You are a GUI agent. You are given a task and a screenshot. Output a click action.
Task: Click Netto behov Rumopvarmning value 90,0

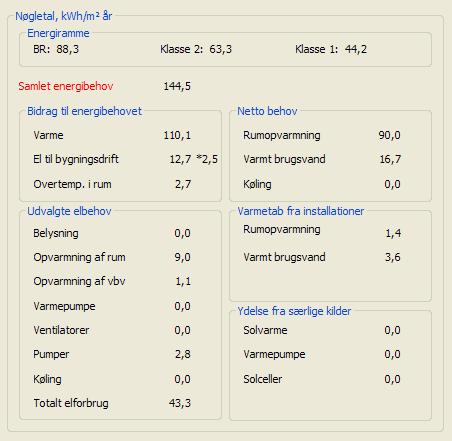point(389,135)
